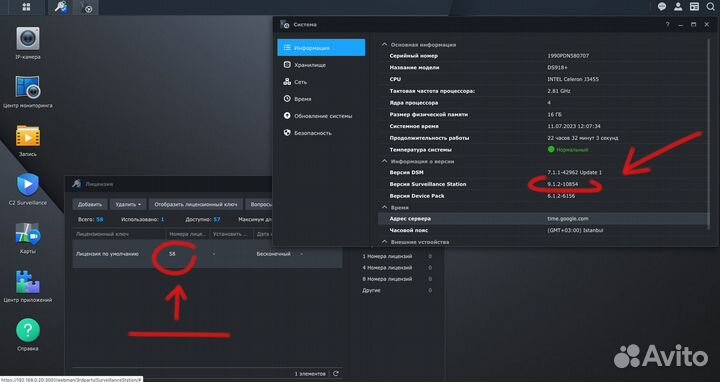Select the Температура системы row

tap(544, 150)
